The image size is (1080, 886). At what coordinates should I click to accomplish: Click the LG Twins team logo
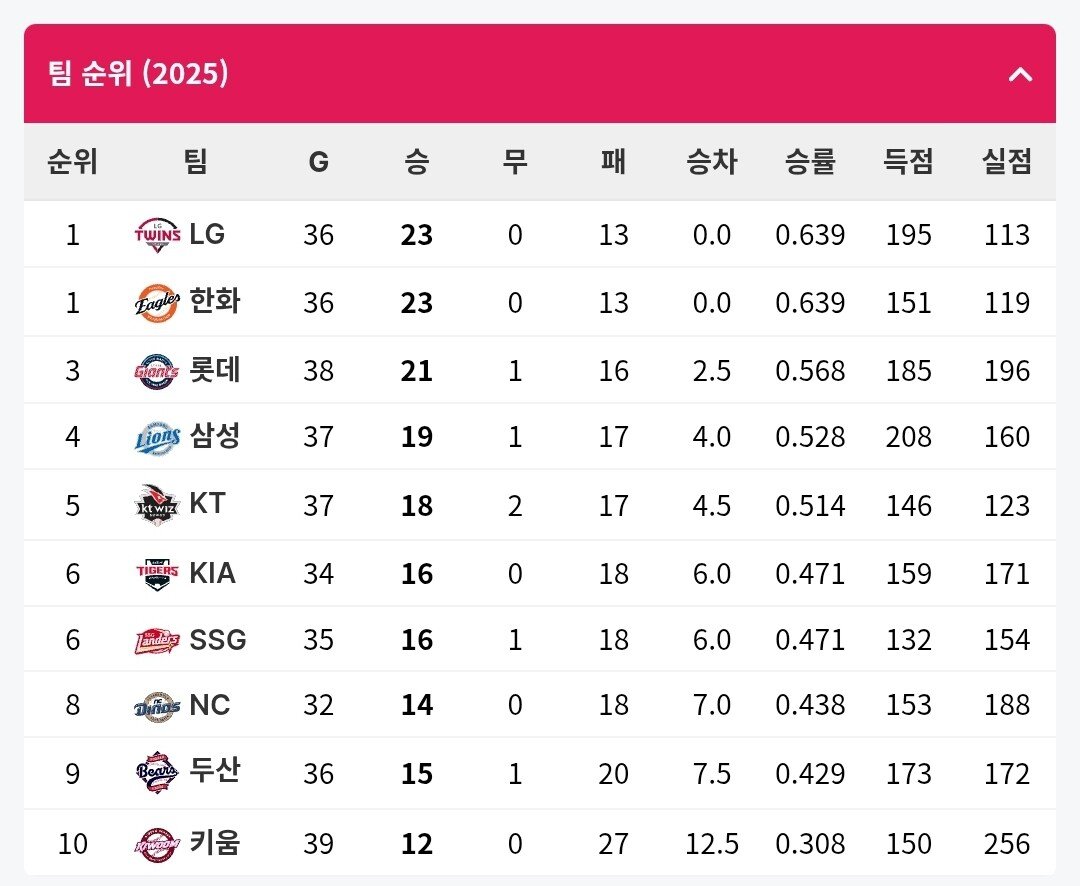[158, 235]
